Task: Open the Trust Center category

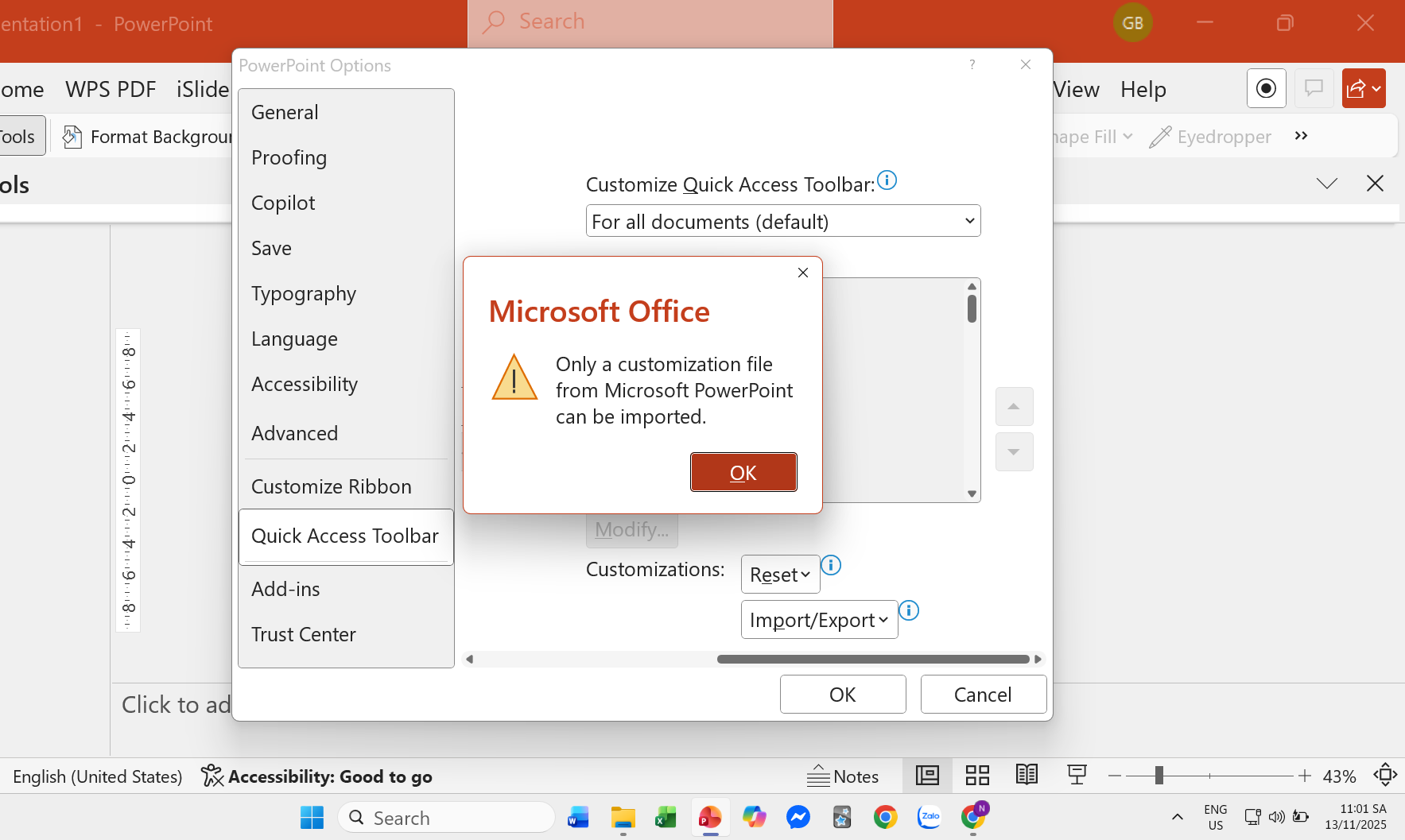Action: coord(346,634)
